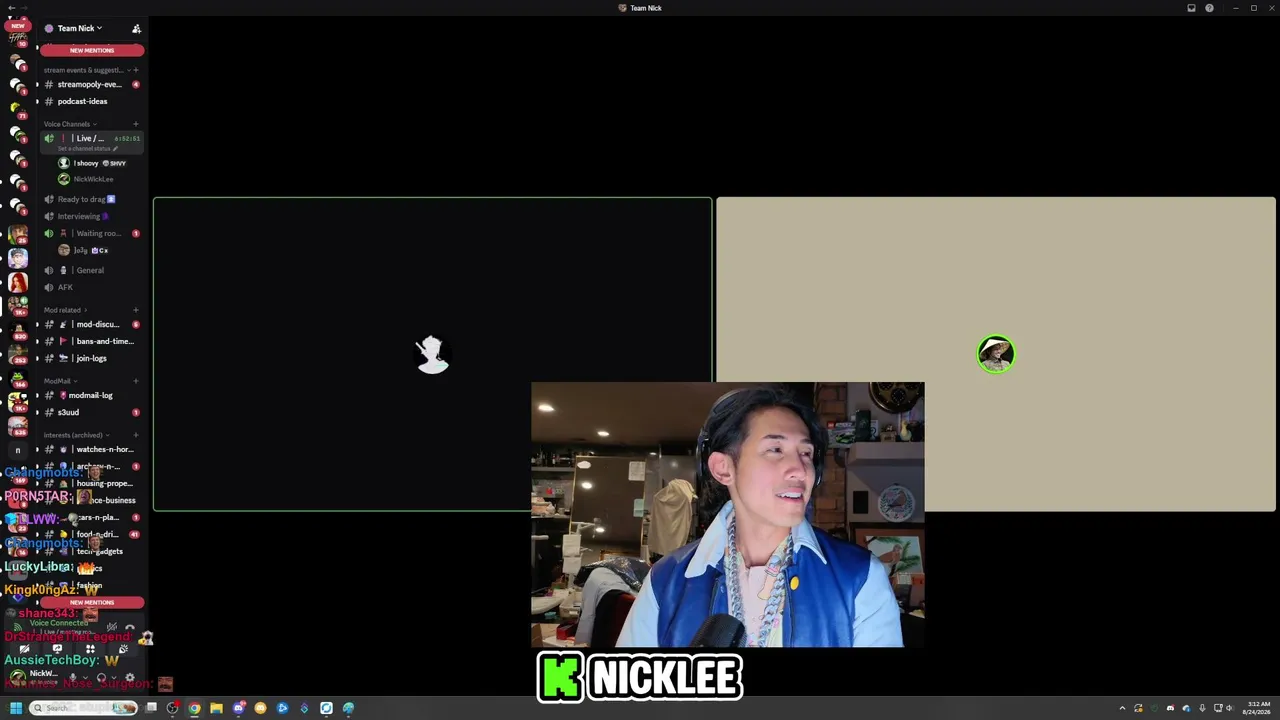Expand the Mod related category

click(64, 310)
